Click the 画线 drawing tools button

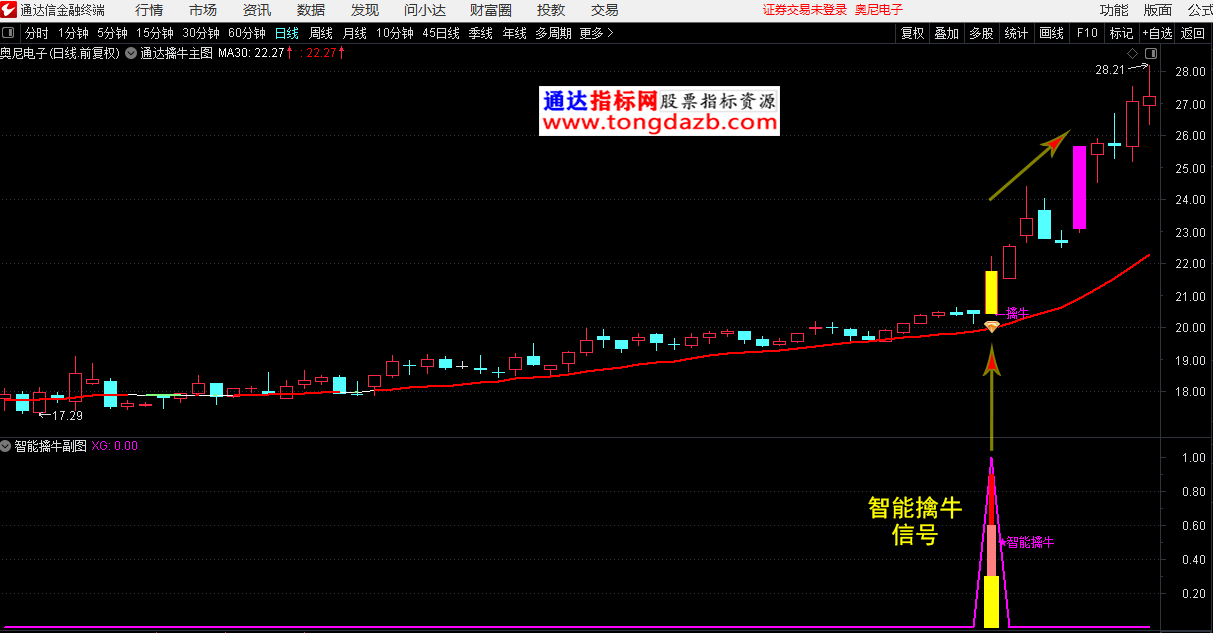click(x=1051, y=33)
